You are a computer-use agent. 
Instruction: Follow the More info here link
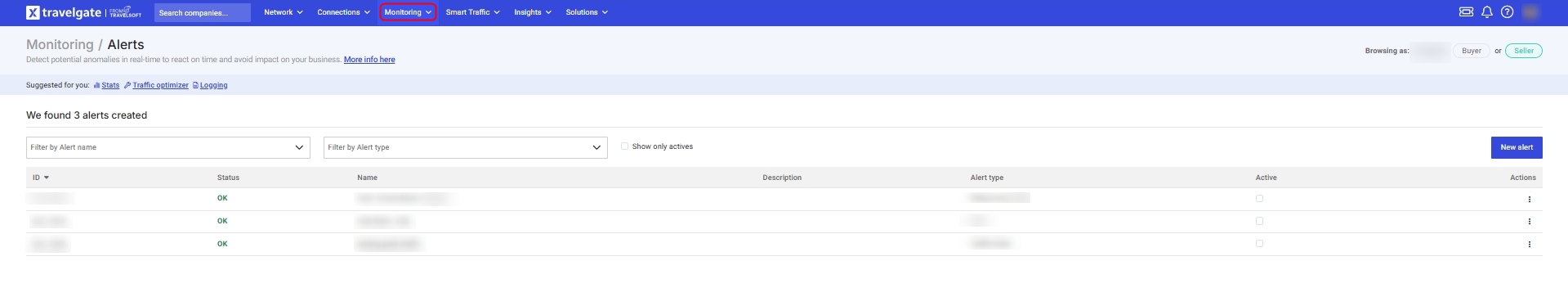(x=369, y=60)
